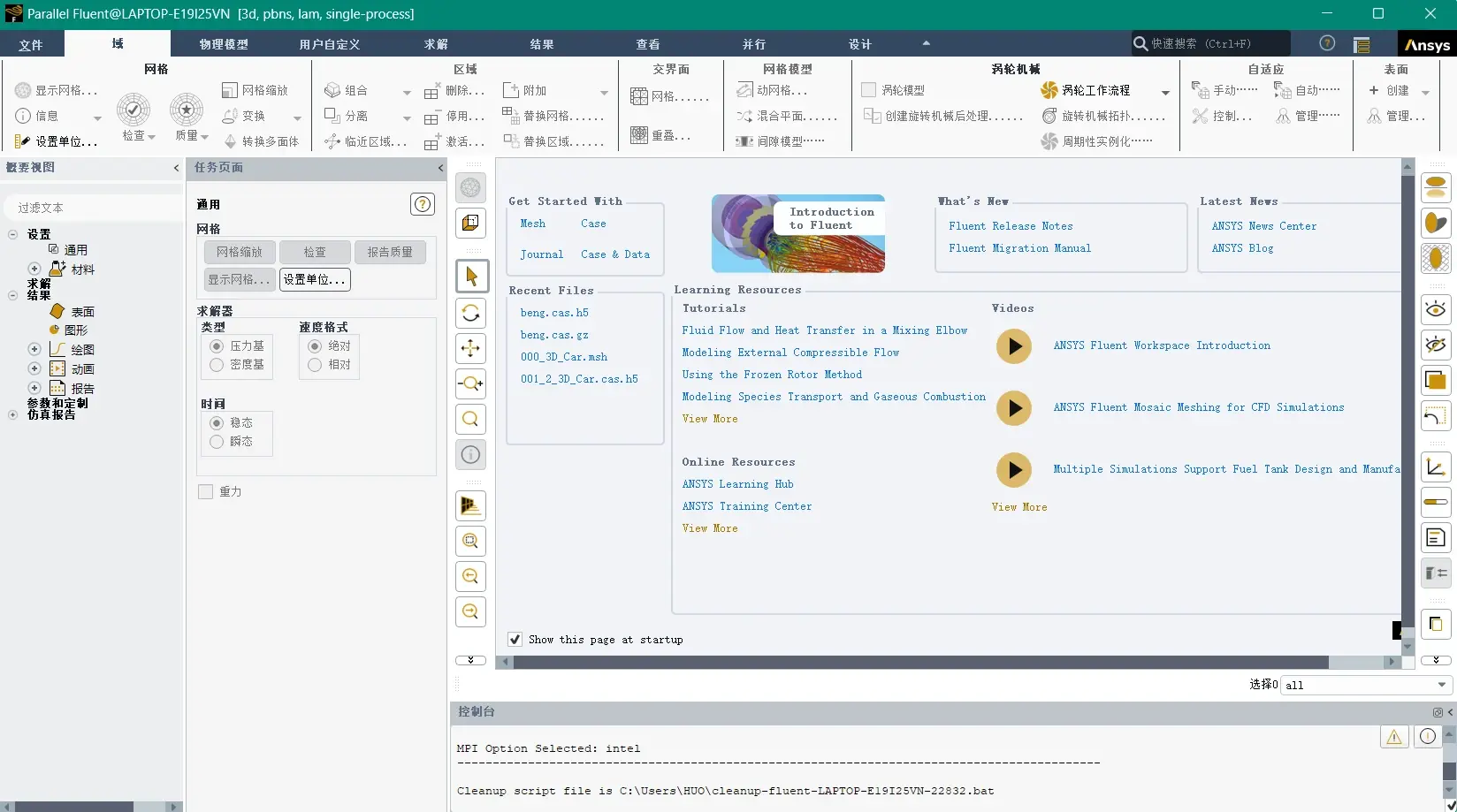This screenshot has height=812, width=1457.
Task: Open Fluent Release Notes link
Action: pos(1011,226)
